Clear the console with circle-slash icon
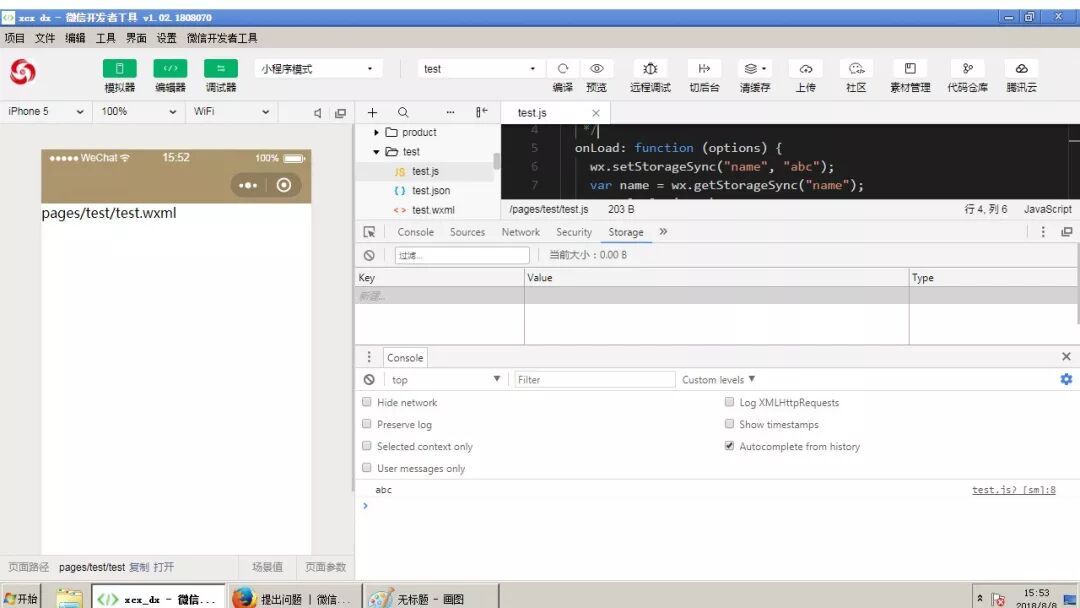The height and width of the screenshot is (608, 1080). click(369, 379)
